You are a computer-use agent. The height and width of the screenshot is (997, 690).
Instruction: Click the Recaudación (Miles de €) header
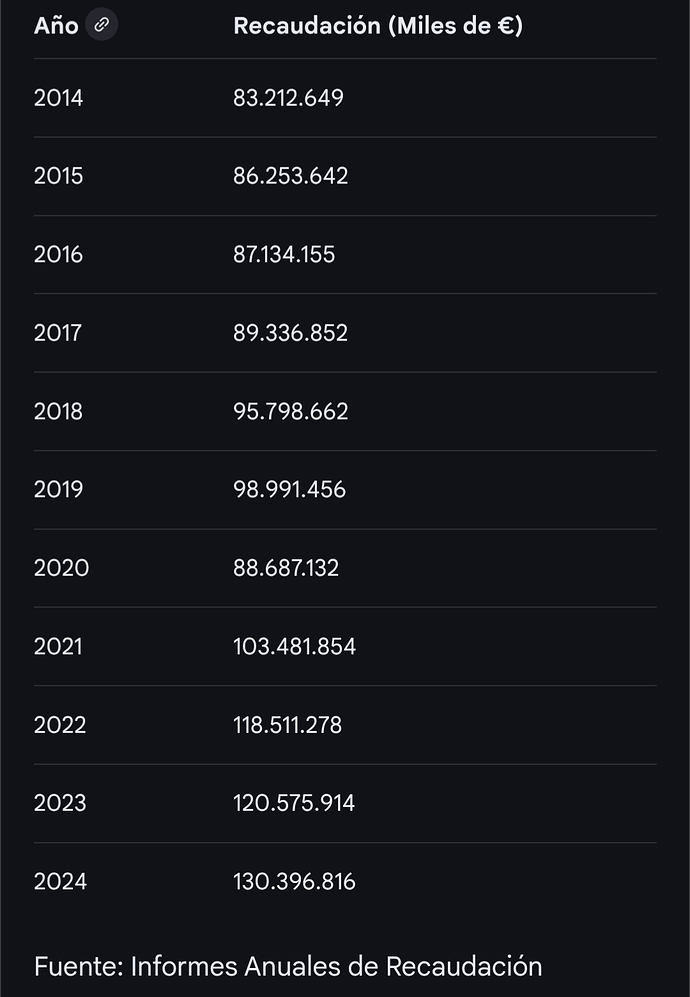click(378, 26)
